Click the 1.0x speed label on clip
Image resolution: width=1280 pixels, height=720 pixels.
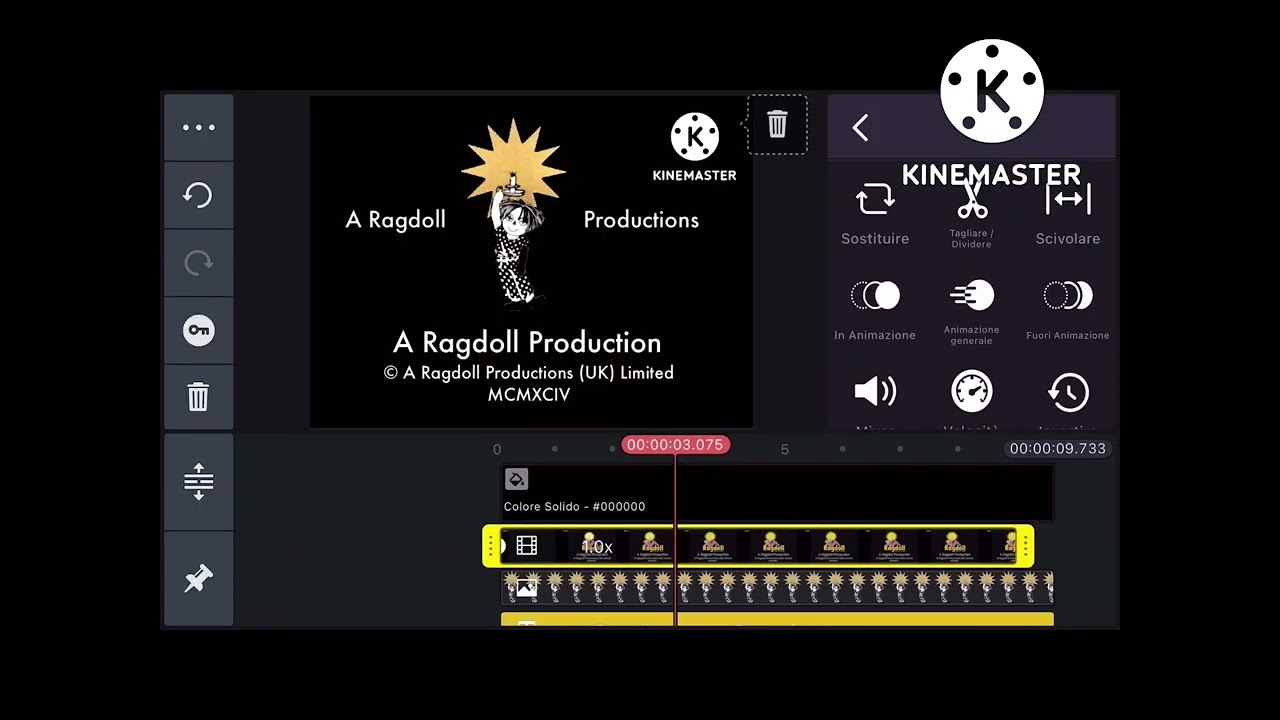click(x=597, y=547)
